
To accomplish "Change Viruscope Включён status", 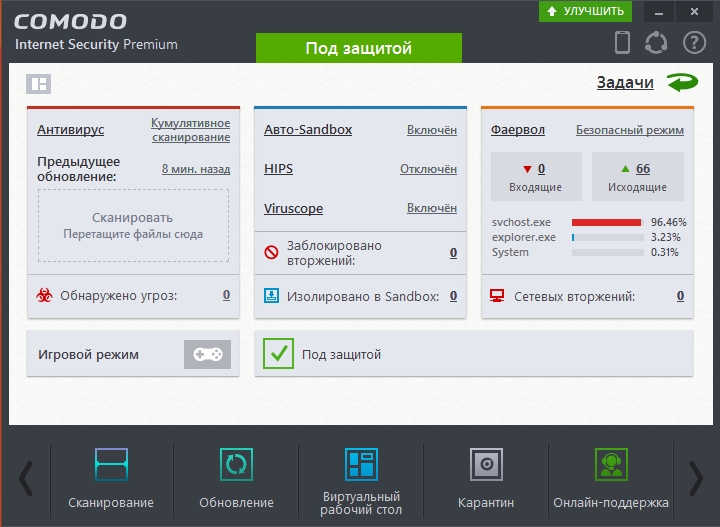I will 432,208.
